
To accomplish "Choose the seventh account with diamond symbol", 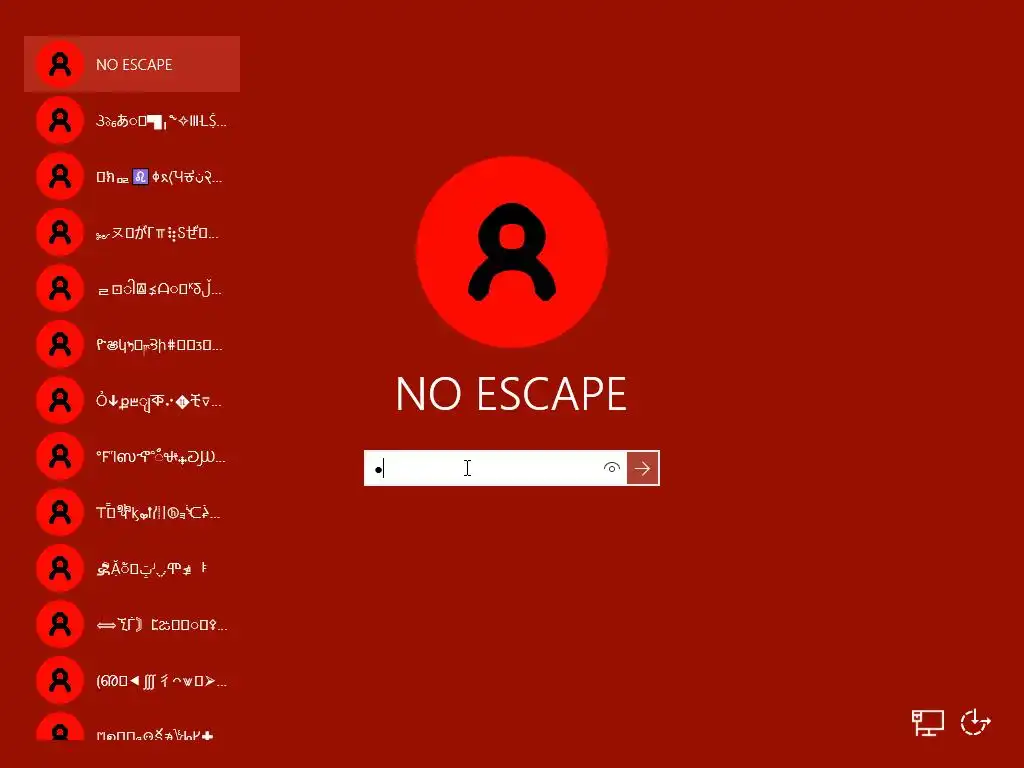I will tap(132, 400).
